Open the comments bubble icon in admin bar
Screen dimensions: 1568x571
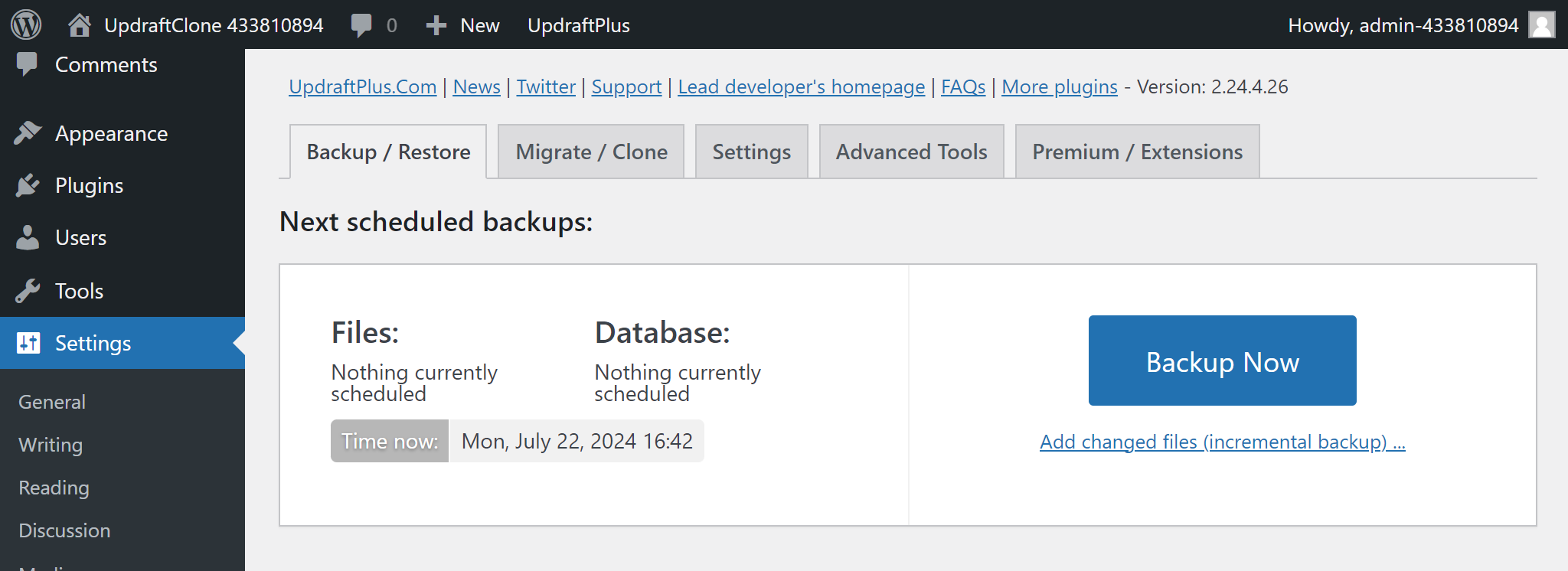361,25
